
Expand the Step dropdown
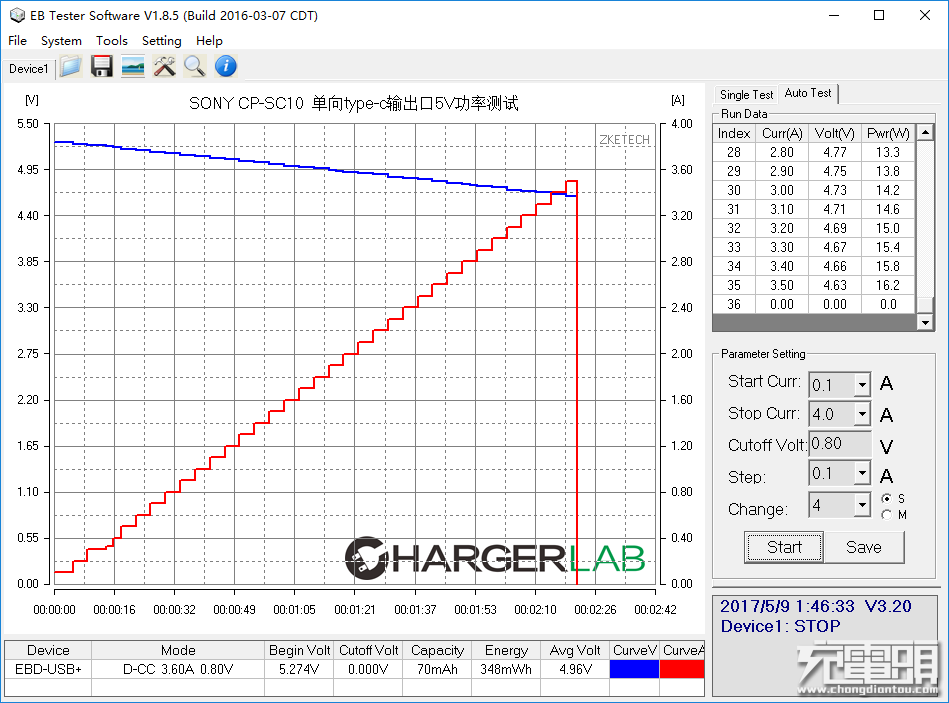click(862, 473)
